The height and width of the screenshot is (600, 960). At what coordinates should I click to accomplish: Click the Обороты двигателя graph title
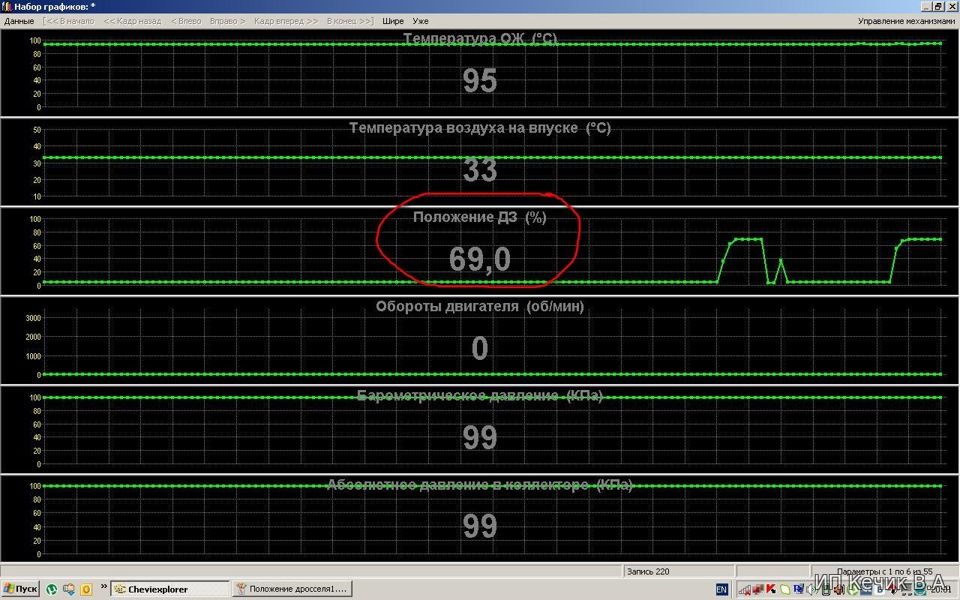pos(480,306)
